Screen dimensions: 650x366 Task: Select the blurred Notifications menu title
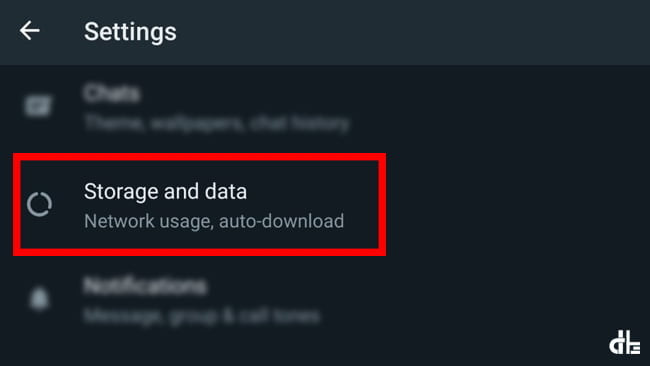tap(145, 286)
